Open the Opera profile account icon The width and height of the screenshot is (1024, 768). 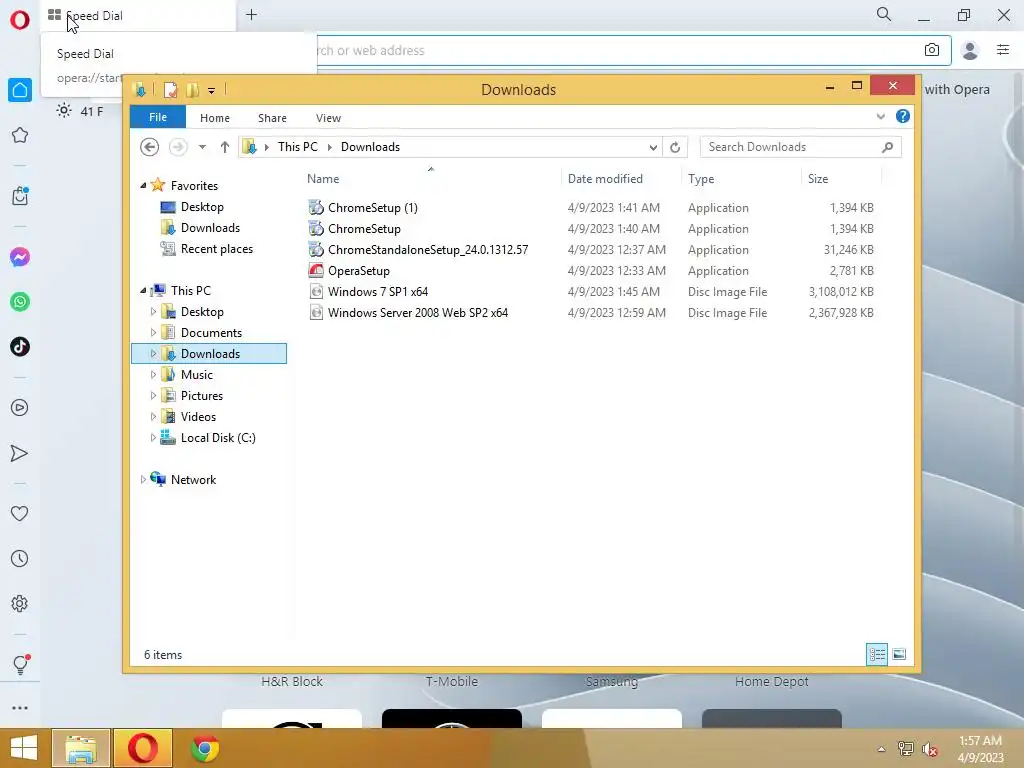coord(970,50)
